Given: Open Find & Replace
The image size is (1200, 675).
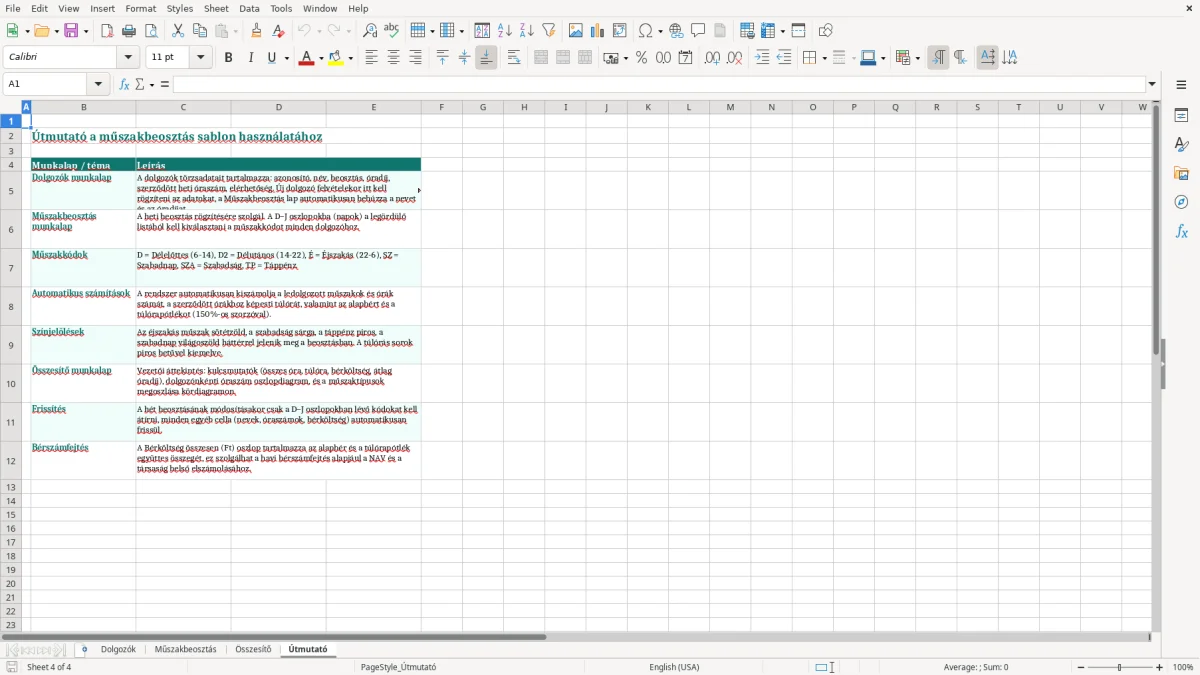Looking at the screenshot, I should (370, 31).
